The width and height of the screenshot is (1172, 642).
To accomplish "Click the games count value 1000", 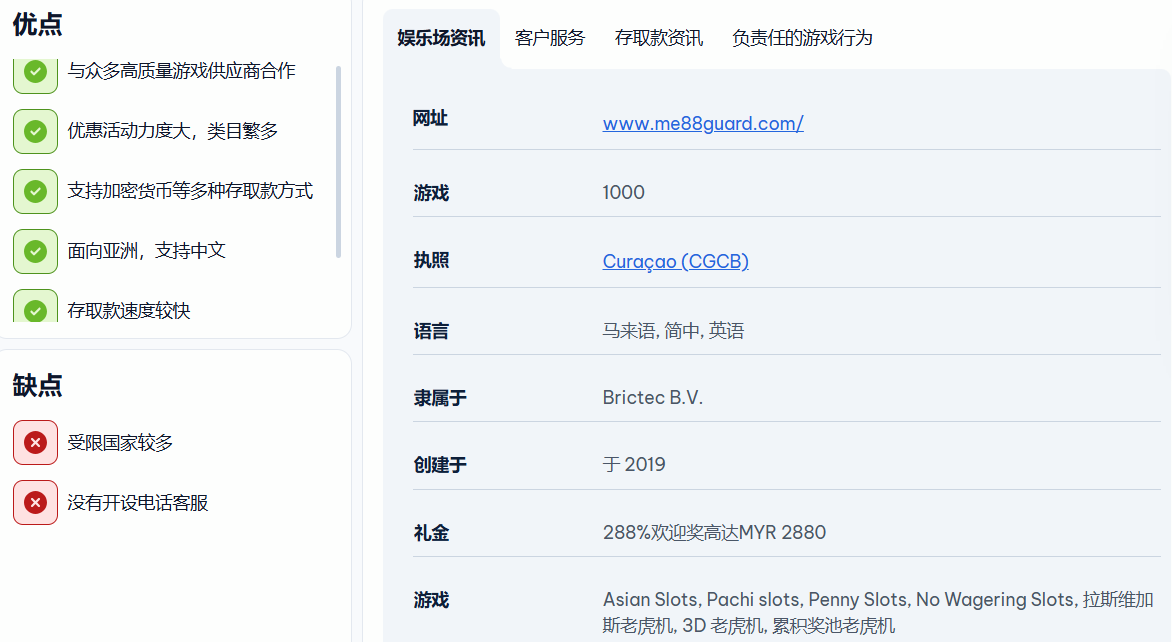I will 623,192.
